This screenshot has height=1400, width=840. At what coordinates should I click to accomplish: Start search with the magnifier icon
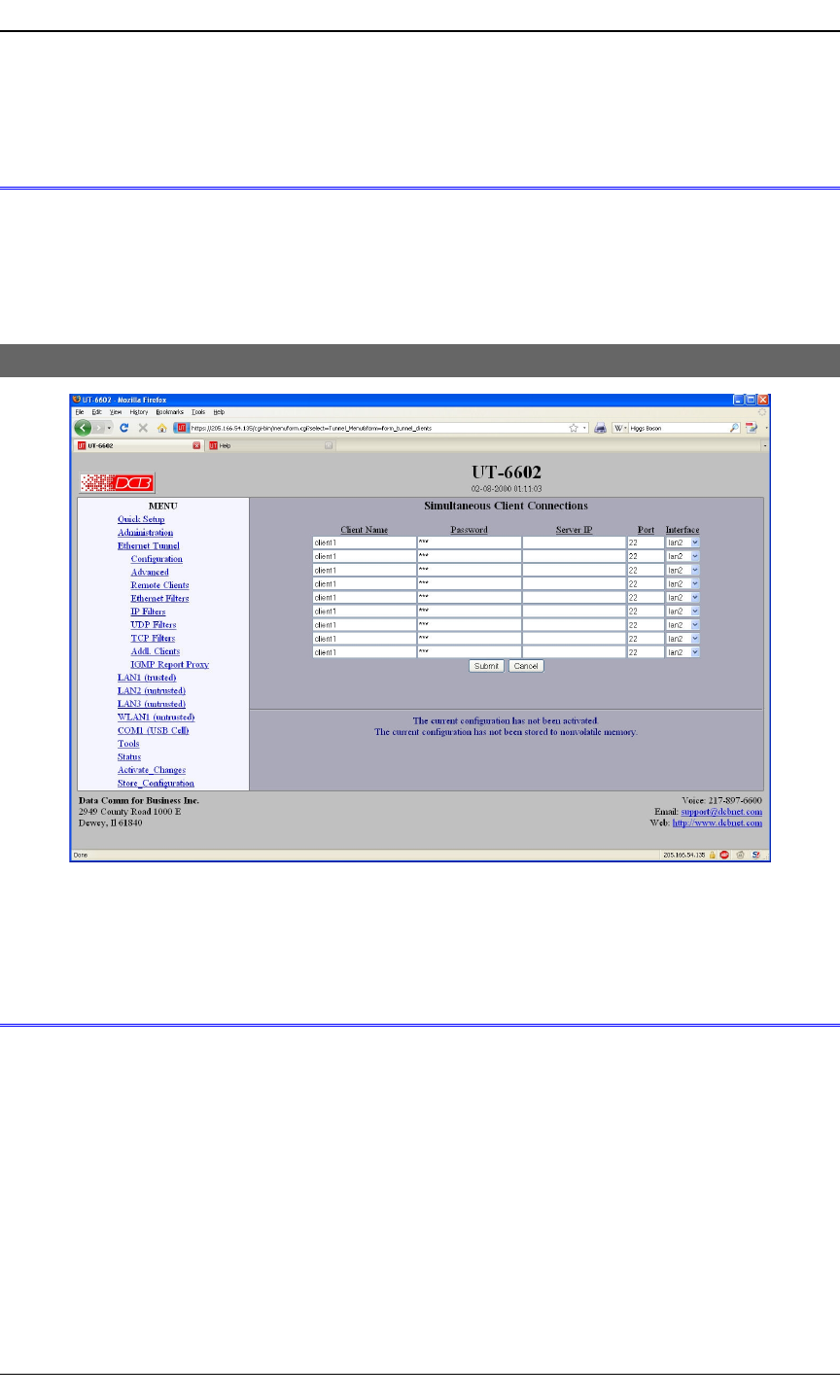tap(734, 428)
